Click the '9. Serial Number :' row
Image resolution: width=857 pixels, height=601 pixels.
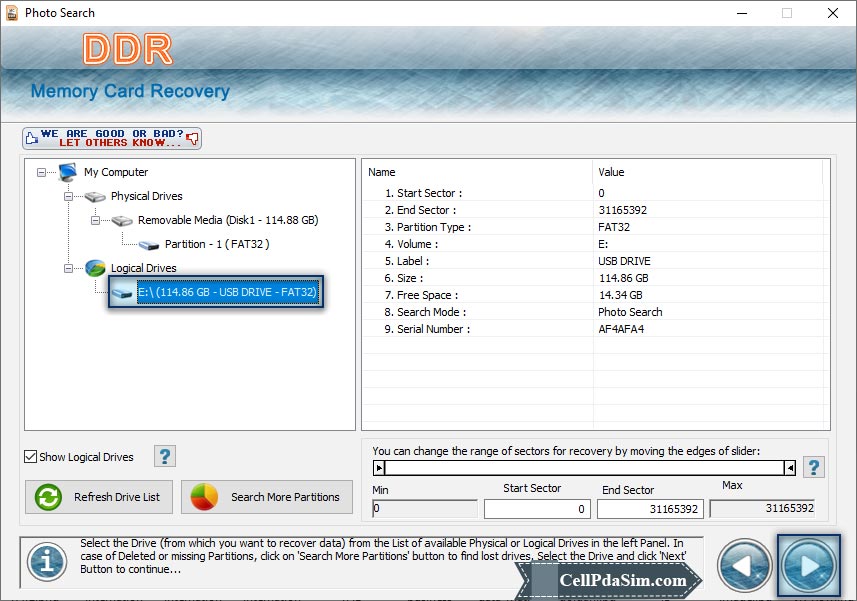(593, 328)
